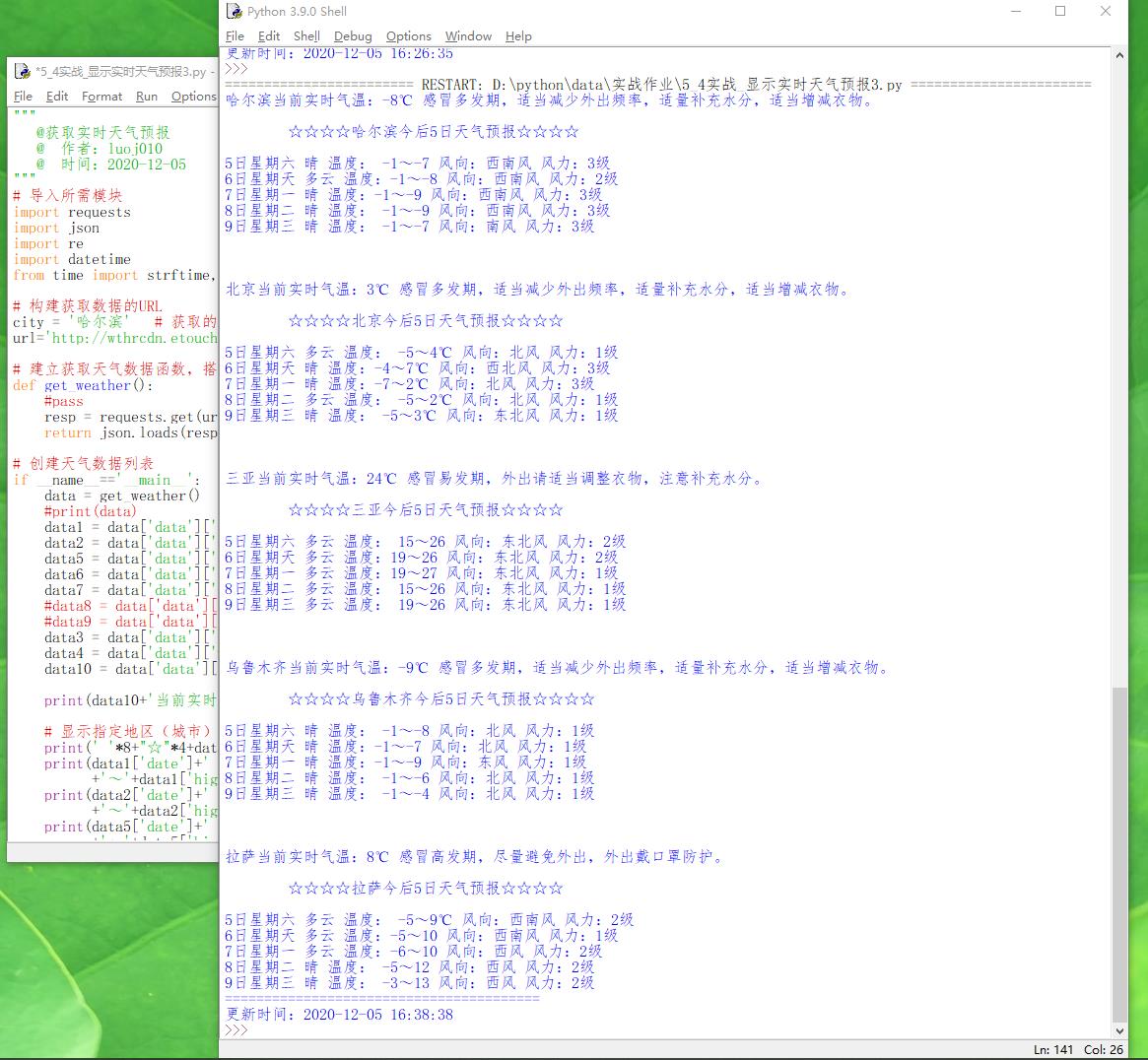Viewport: 1148px width, 1060px height.
Task: Open File menu in Python Shell
Action: 235,35
